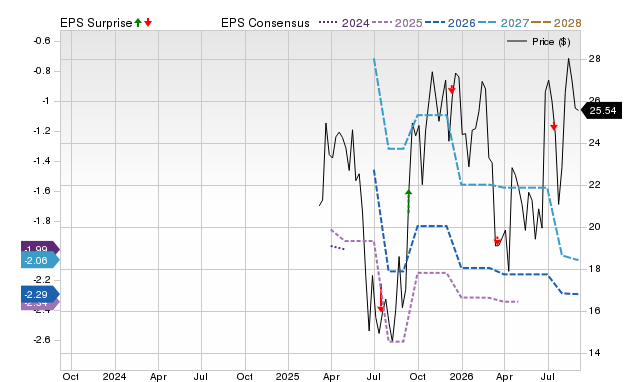
Task: Click the -2.06 light blue value tag
Action: (x=40, y=260)
